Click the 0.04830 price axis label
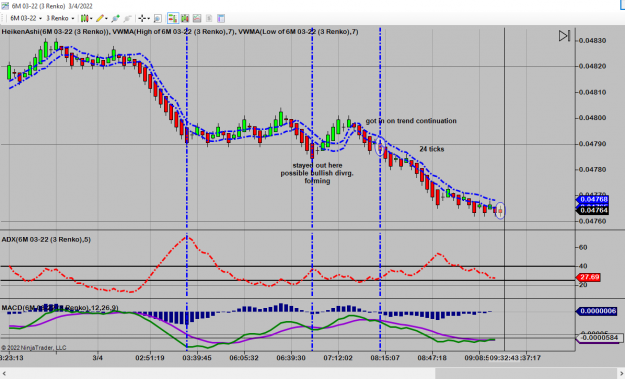Image resolution: width=625 pixels, height=379 pixels. tap(592, 41)
